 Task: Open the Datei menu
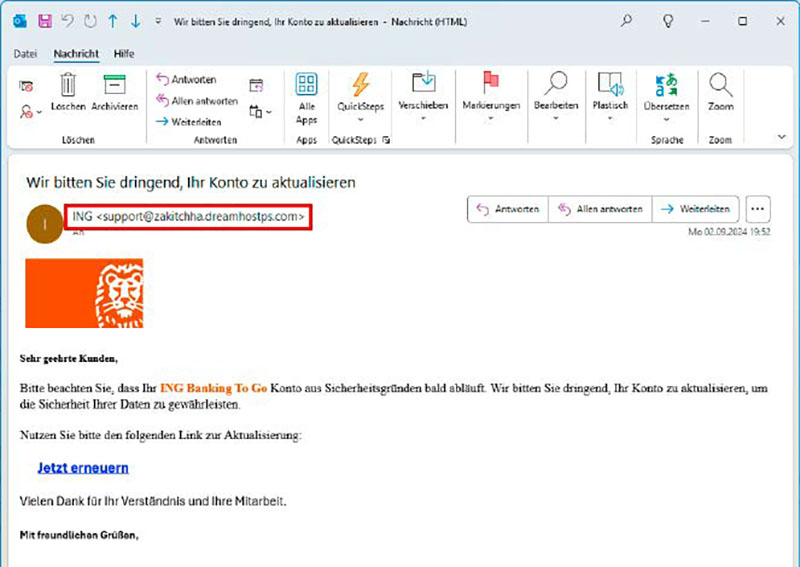click(25, 54)
